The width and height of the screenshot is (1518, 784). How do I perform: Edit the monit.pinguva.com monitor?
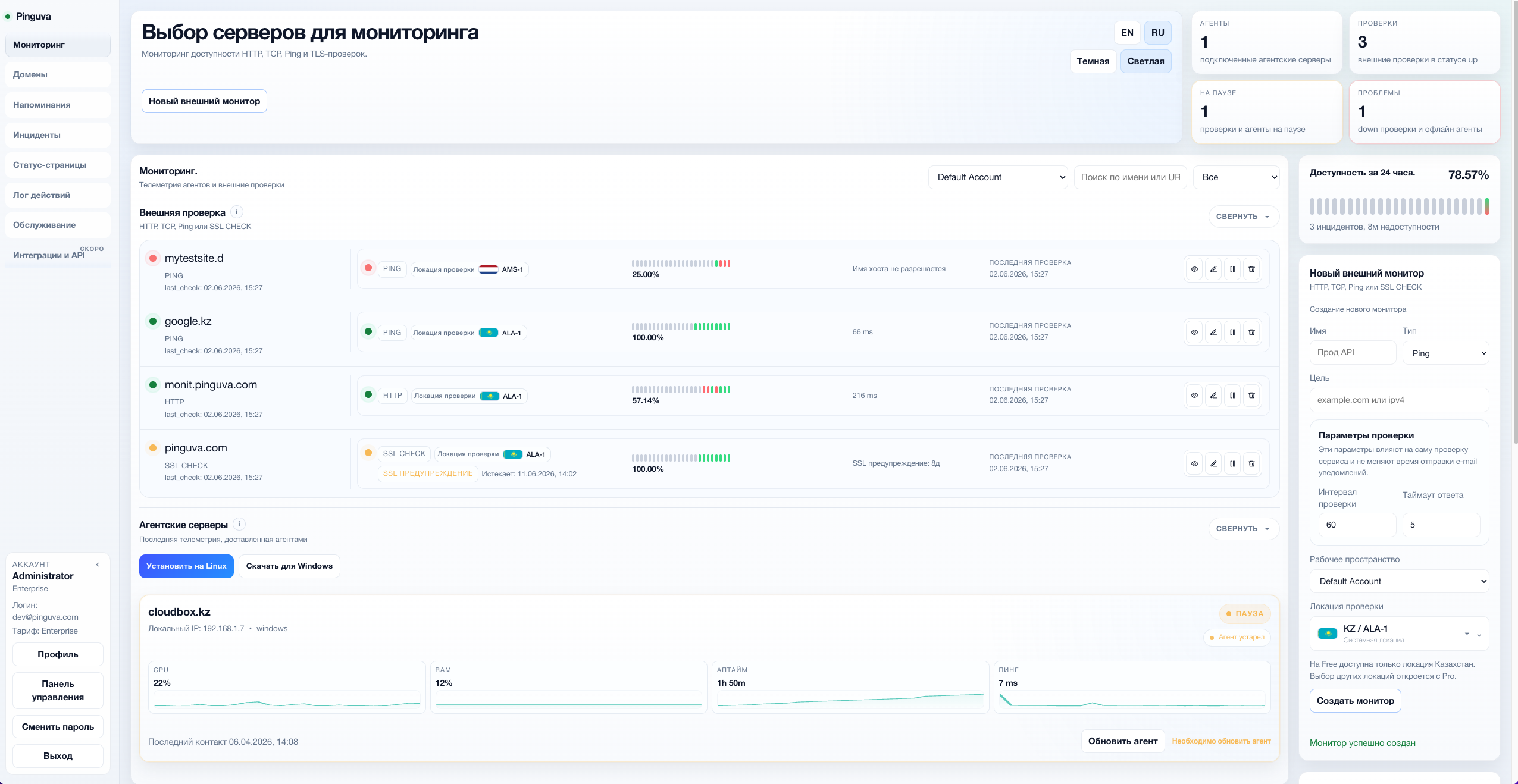pos(1213,395)
